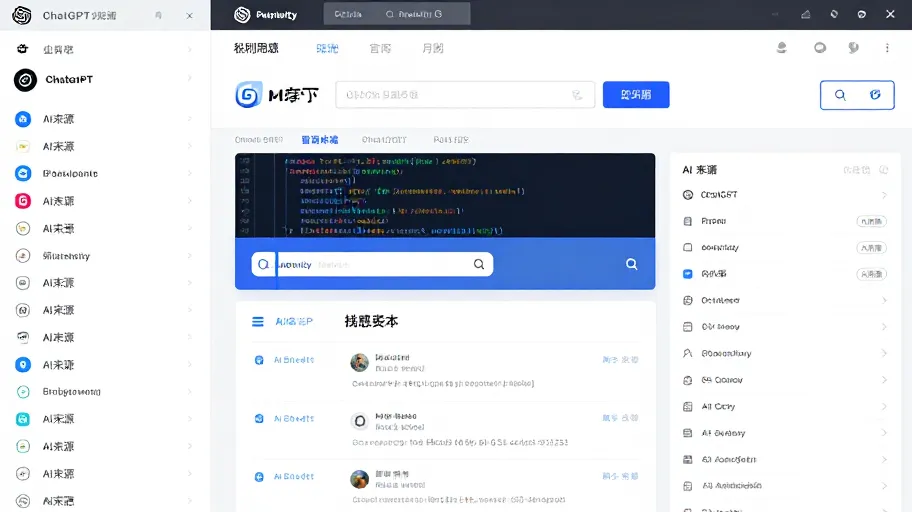This screenshot has height=512, width=912.
Task: Click the magnifier icon in the outlined box
Action: [x=840, y=95]
